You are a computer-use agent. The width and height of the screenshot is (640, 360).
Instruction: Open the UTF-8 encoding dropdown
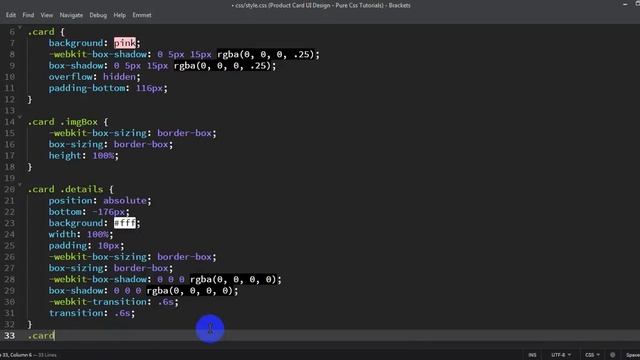point(561,355)
